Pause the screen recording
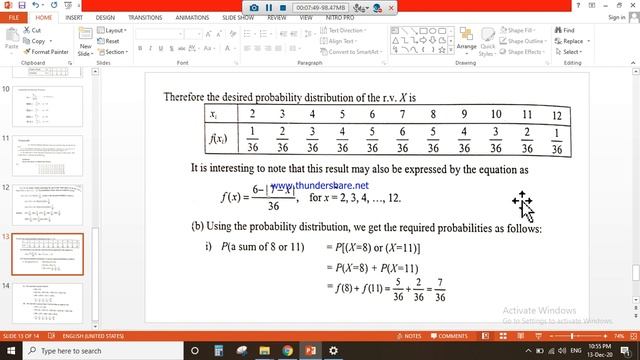Viewport: 640px width, 360px height. (x=269, y=8)
